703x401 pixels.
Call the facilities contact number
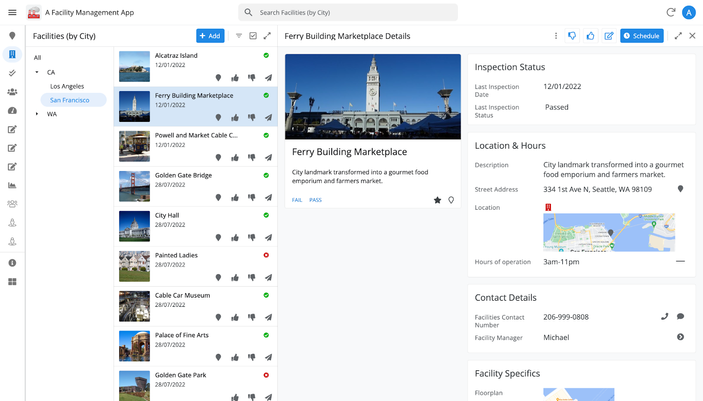pos(664,317)
